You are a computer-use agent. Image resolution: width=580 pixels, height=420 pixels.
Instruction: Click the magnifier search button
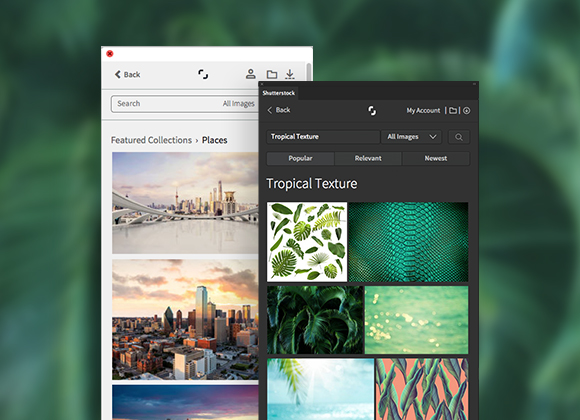tap(459, 137)
